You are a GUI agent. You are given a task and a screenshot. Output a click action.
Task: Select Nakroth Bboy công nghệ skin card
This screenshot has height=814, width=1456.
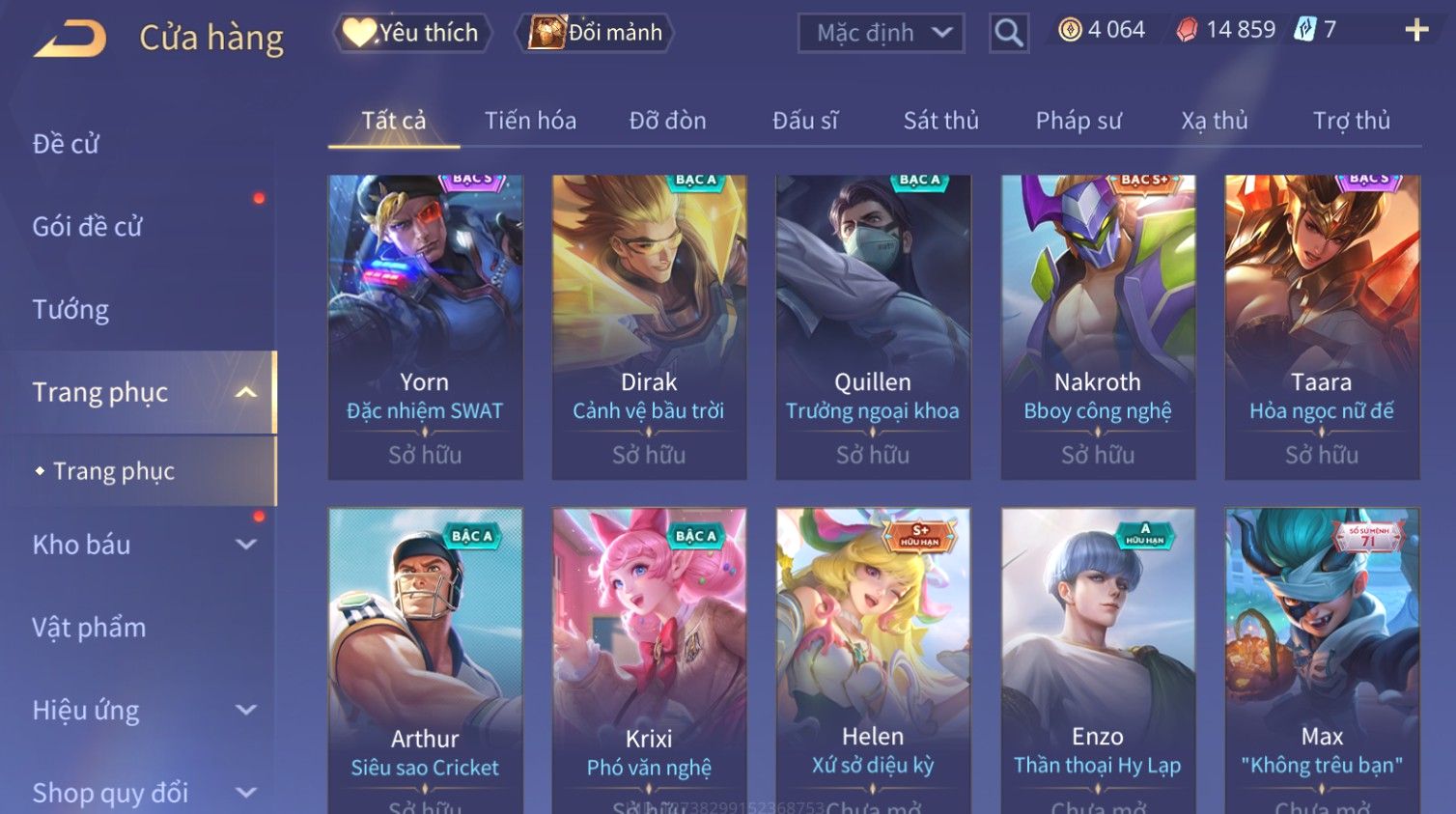pos(1098,327)
